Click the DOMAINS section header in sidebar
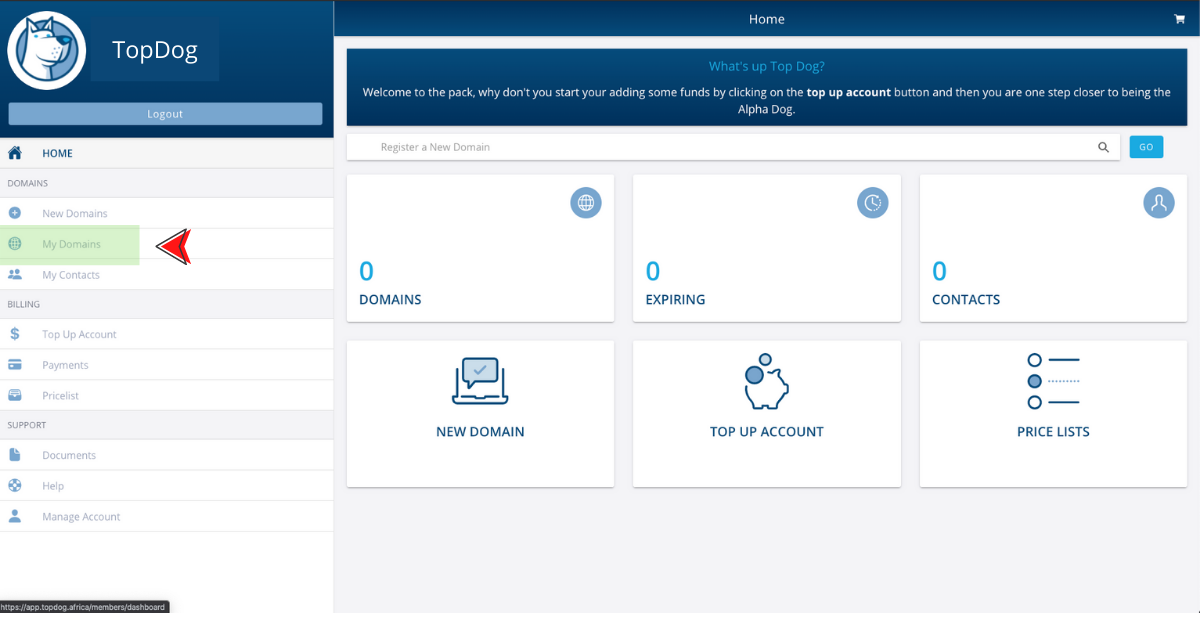 pyautogui.click(x=28, y=183)
